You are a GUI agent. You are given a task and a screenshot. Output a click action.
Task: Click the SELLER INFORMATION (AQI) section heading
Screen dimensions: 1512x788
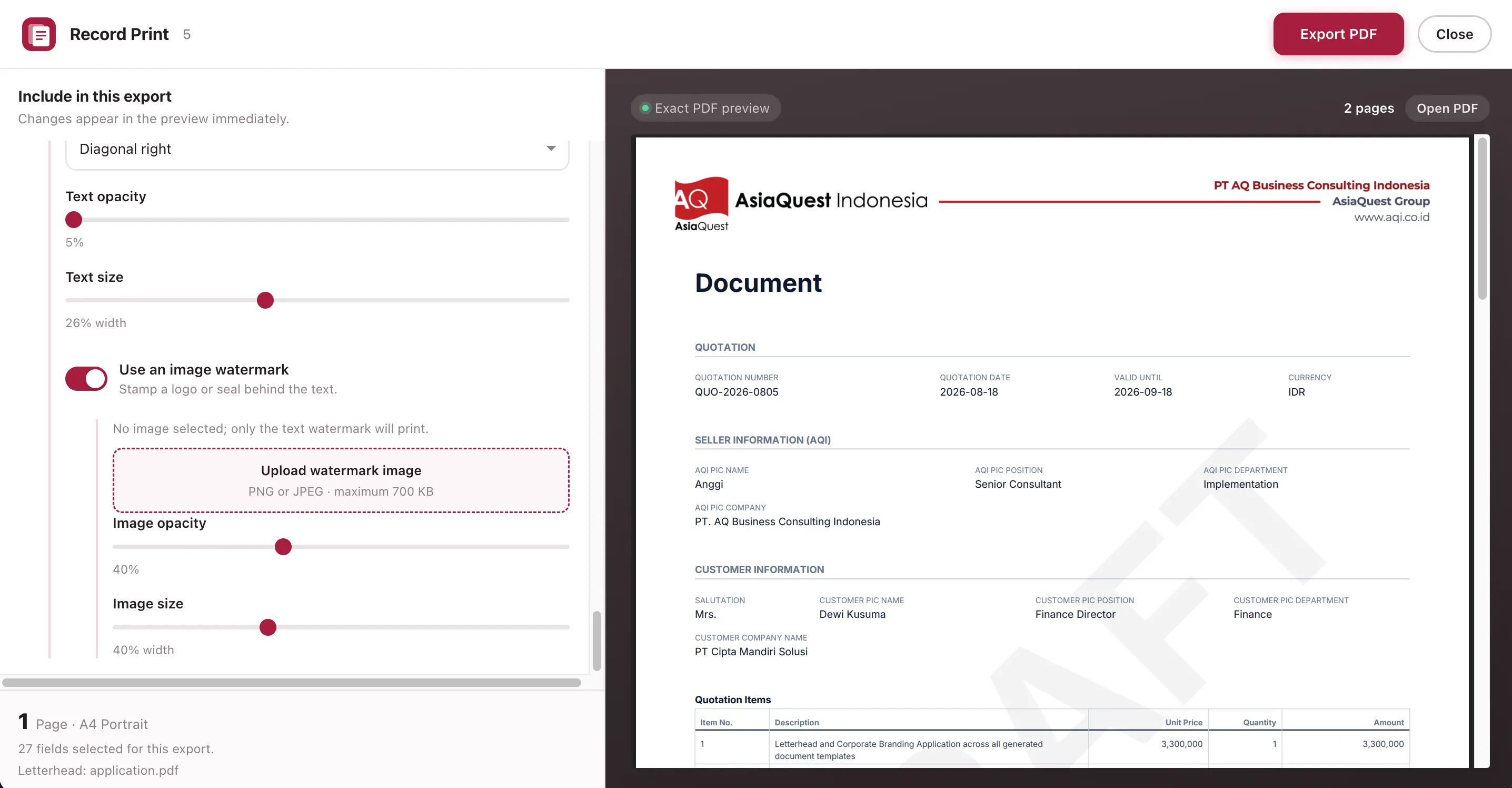[x=762, y=440]
